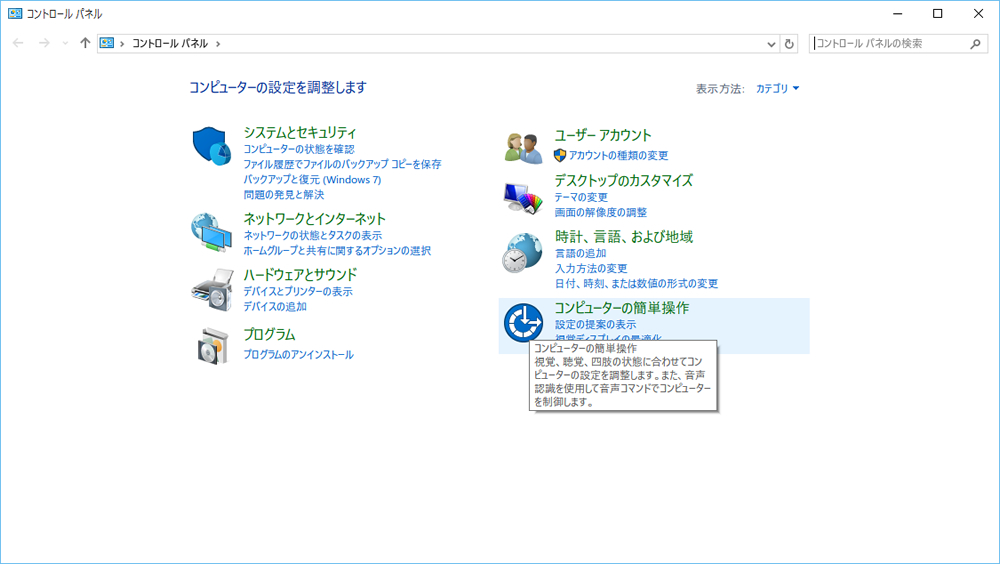The height and width of the screenshot is (564, 1000).
Task: Open the ユーザー アカウント people icon
Action: pos(522,147)
